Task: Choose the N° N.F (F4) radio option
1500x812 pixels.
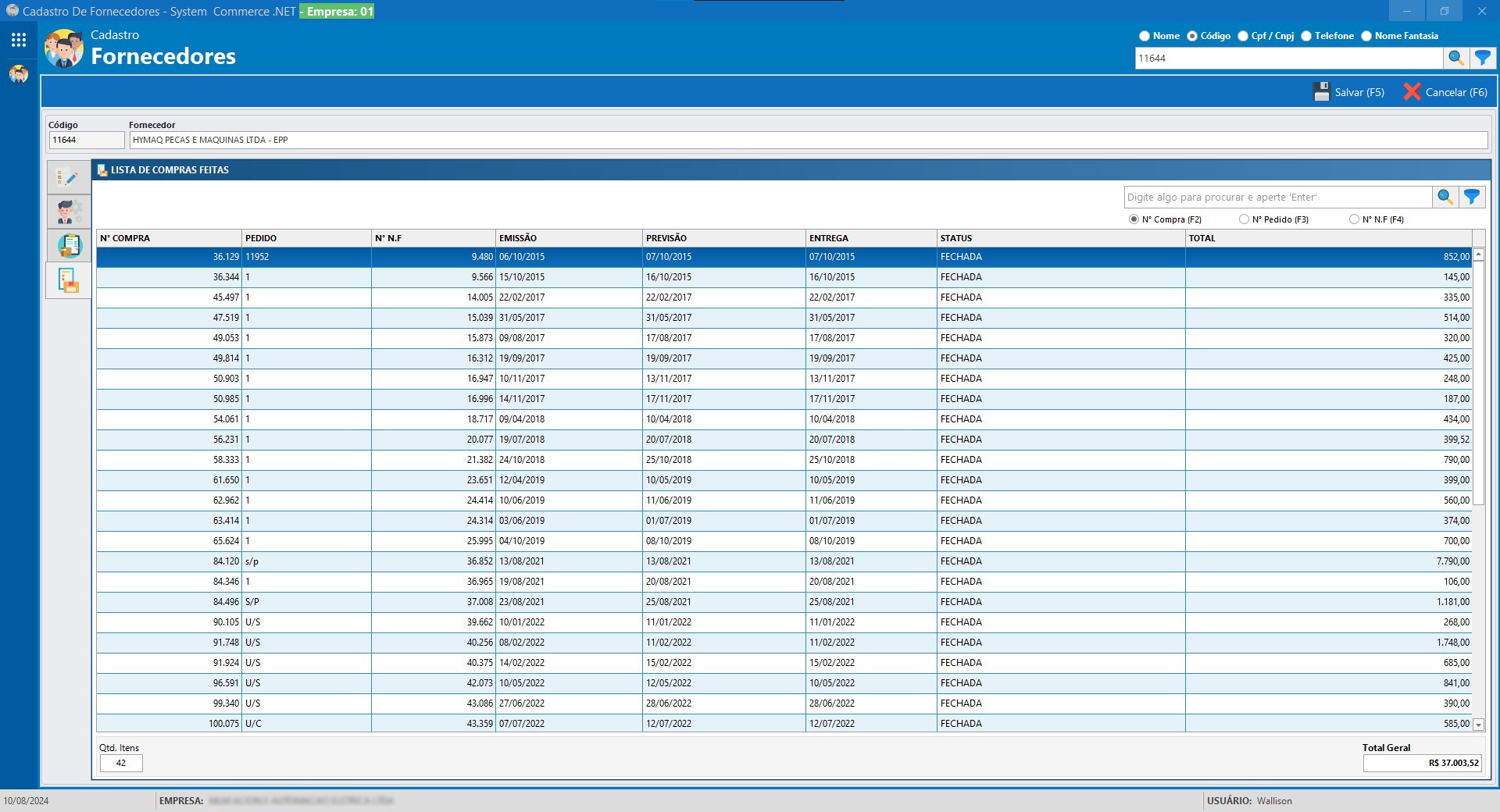Action: [x=1354, y=219]
